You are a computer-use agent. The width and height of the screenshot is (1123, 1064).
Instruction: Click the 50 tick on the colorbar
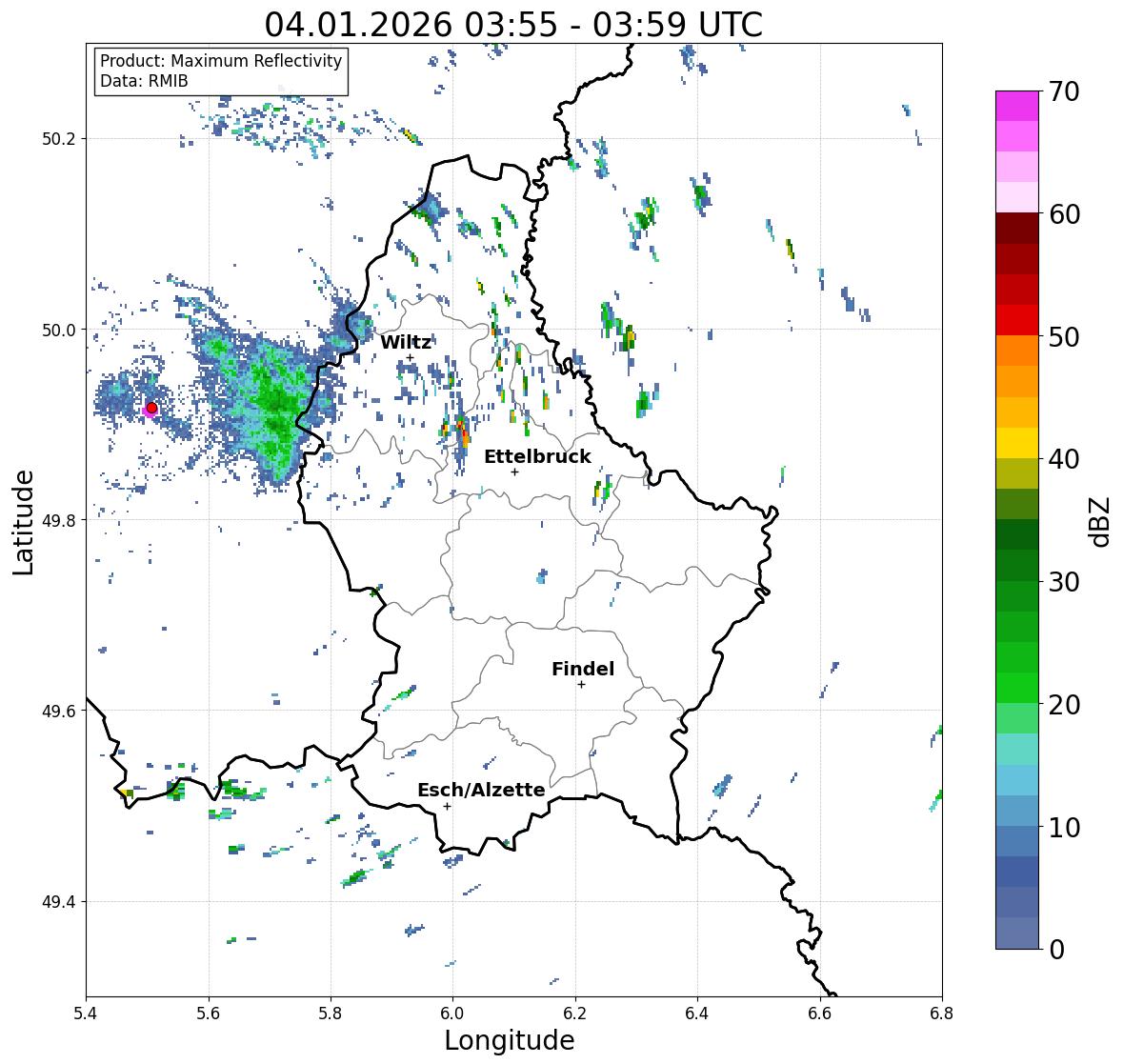[1064, 336]
